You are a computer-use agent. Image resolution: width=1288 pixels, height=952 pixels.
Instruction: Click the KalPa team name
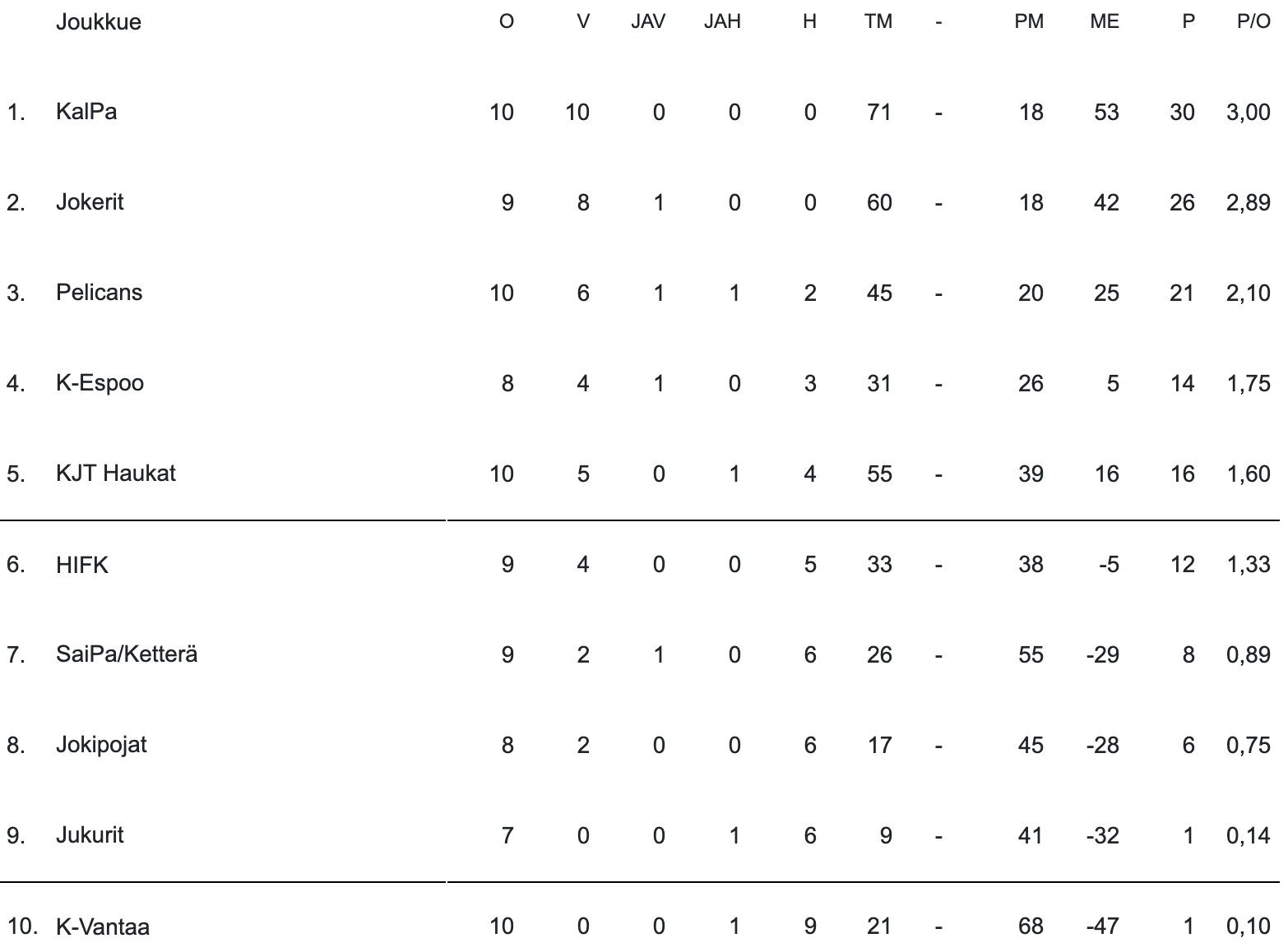[86, 111]
